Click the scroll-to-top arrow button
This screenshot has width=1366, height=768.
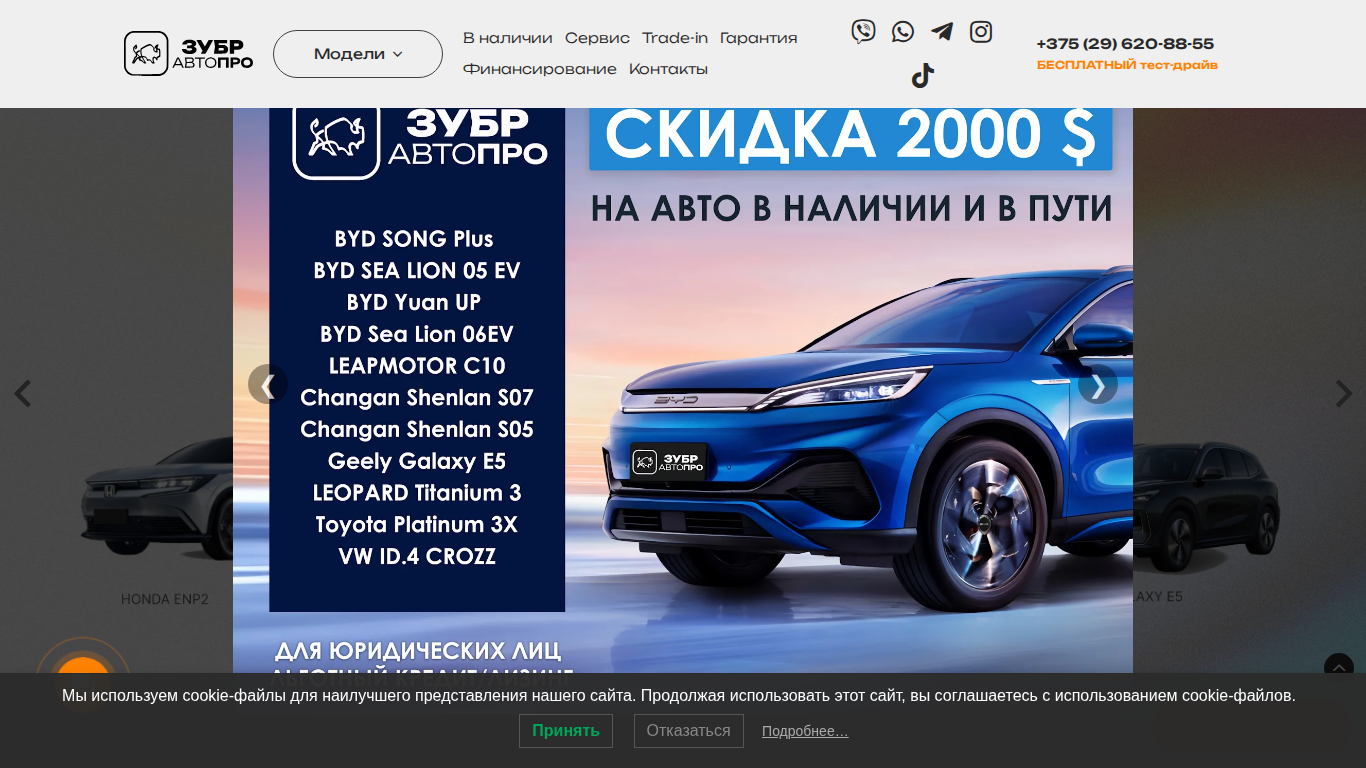1339,667
